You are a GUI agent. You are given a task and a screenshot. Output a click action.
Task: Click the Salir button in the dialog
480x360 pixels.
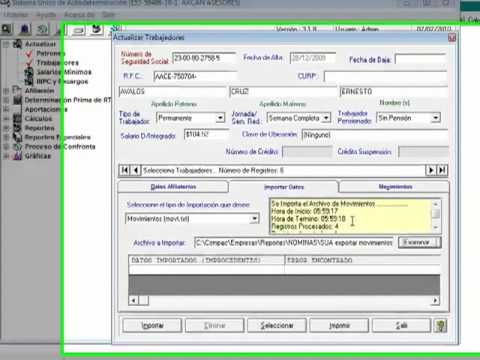click(x=401, y=325)
